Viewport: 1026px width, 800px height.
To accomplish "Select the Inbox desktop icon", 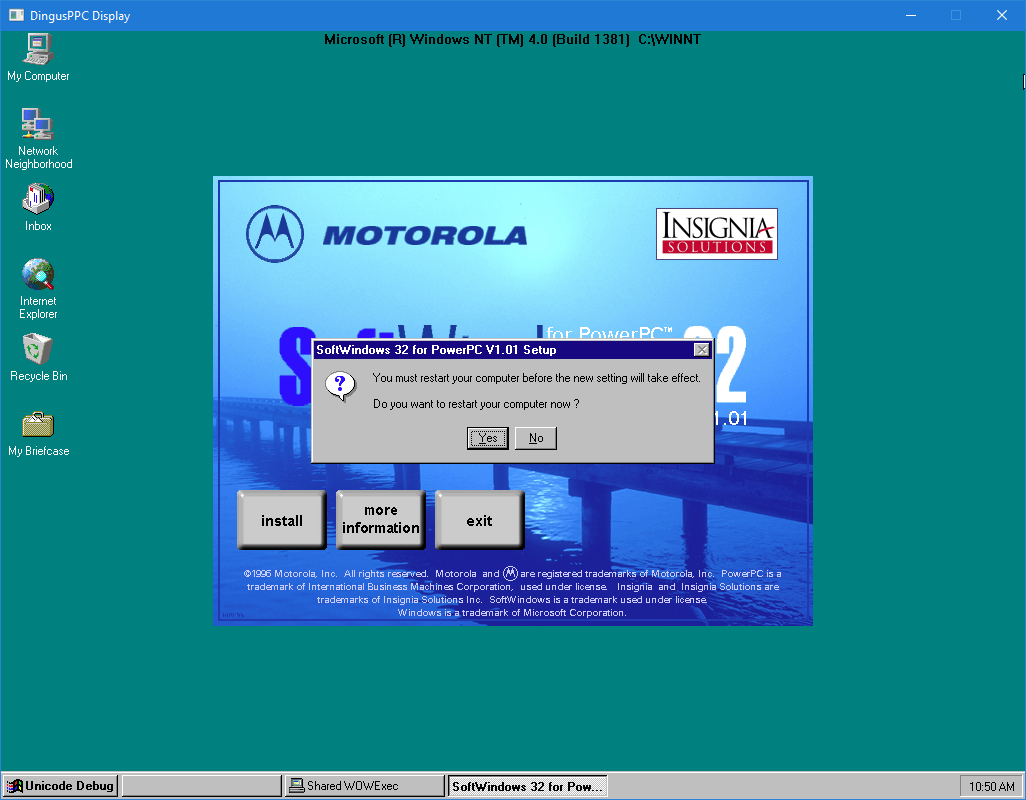I will pos(38,207).
